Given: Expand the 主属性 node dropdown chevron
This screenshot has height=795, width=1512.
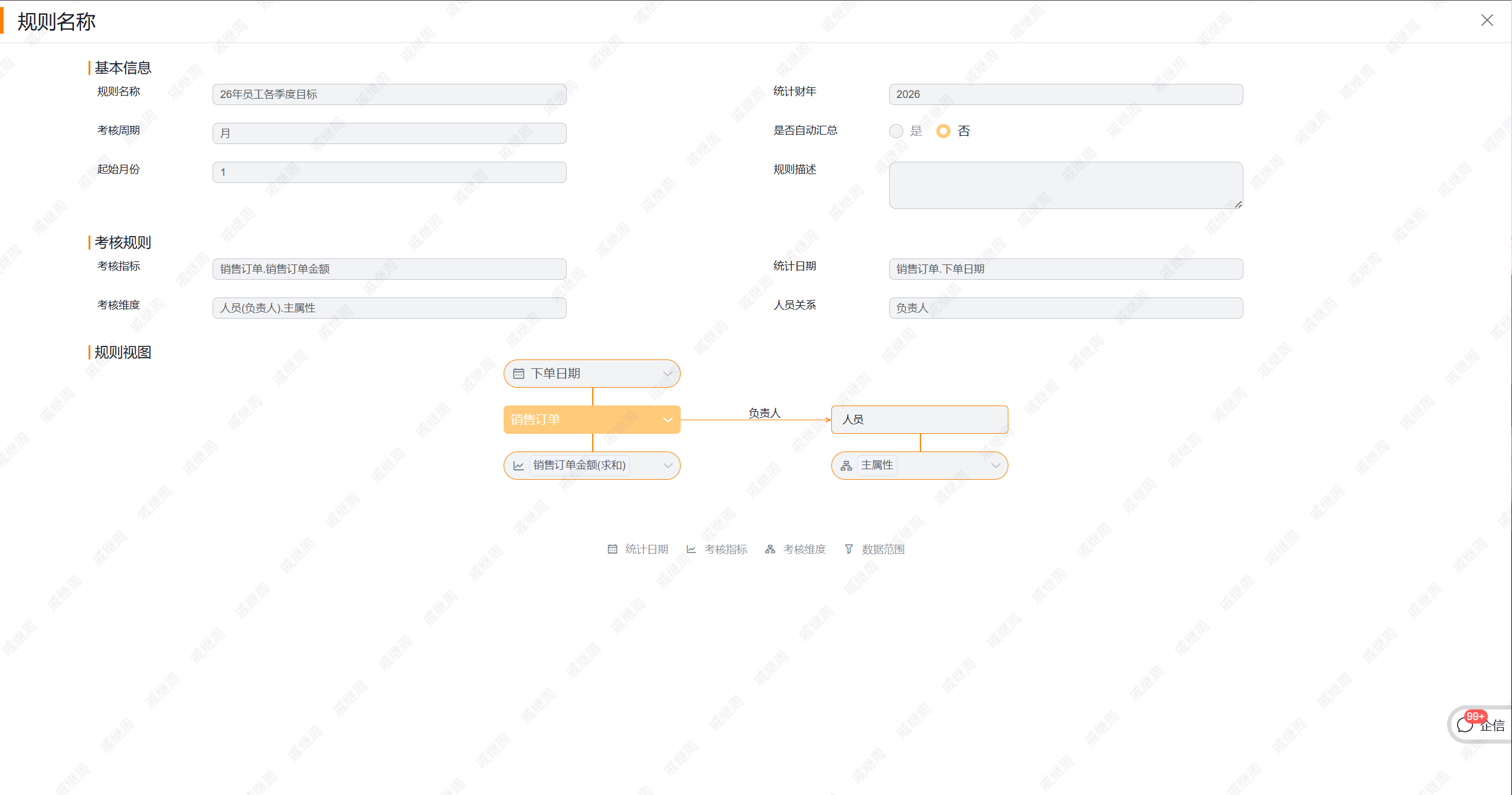Looking at the screenshot, I should tap(995, 466).
